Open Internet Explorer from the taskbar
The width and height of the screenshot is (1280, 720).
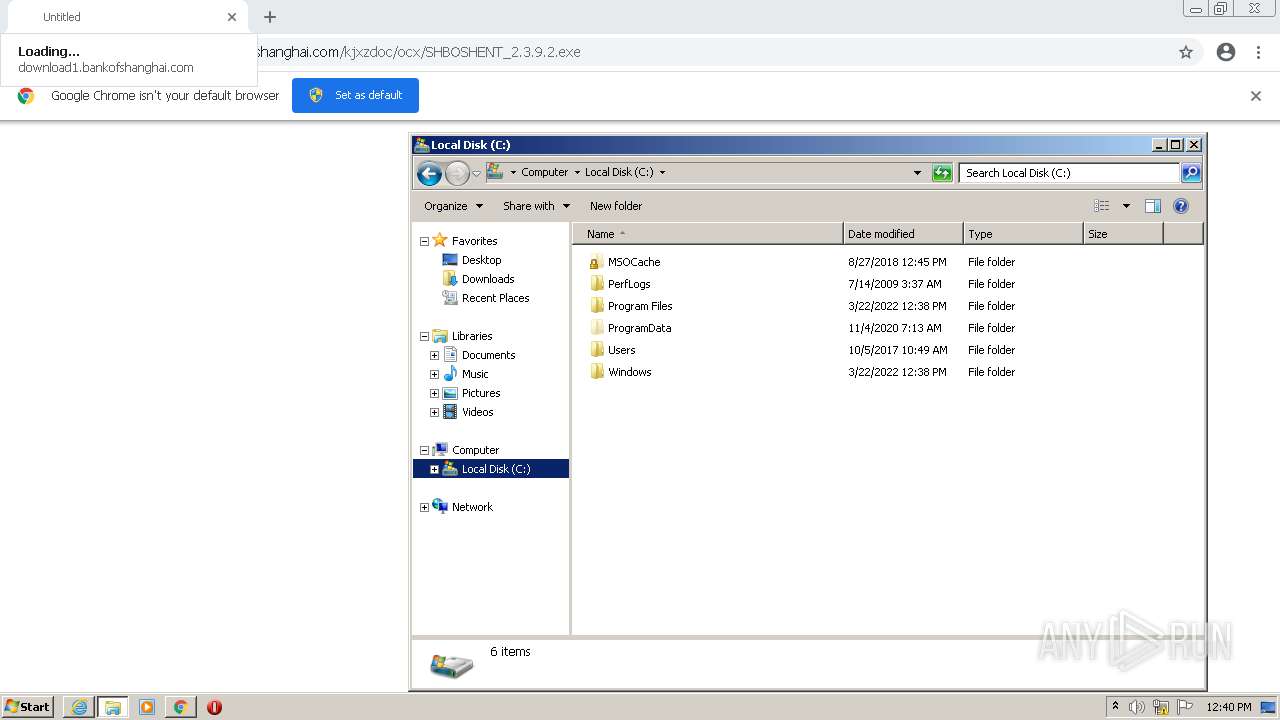click(x=79, y=707)
